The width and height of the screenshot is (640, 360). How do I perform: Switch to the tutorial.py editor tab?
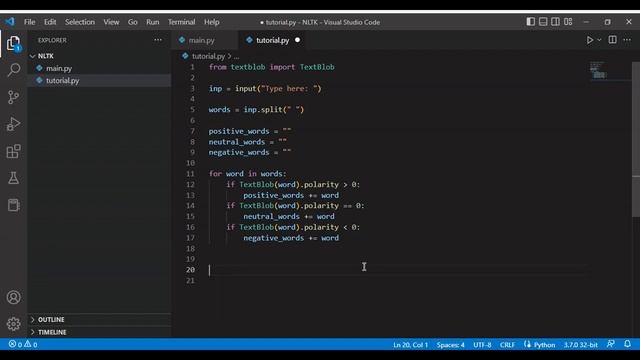tap(273, 40)
